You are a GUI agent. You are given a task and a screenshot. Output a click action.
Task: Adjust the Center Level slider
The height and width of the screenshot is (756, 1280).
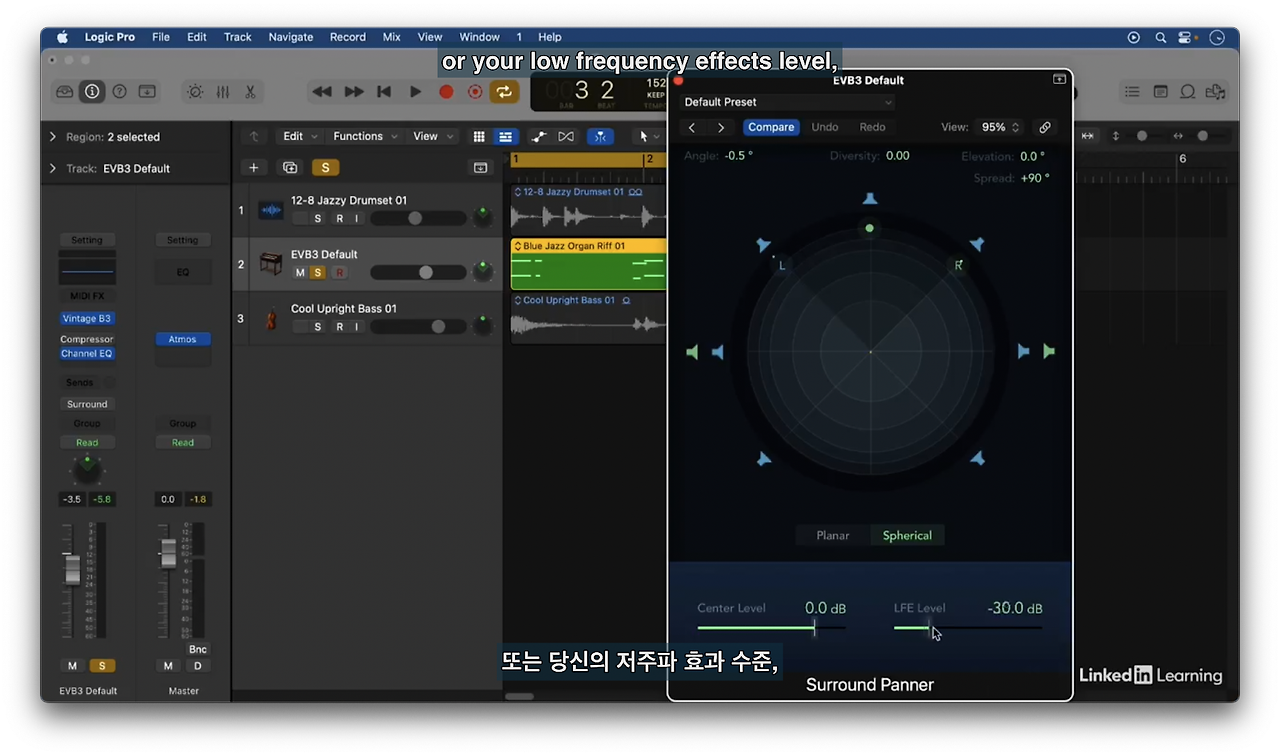pyautogui.click(x=771, y=628)
